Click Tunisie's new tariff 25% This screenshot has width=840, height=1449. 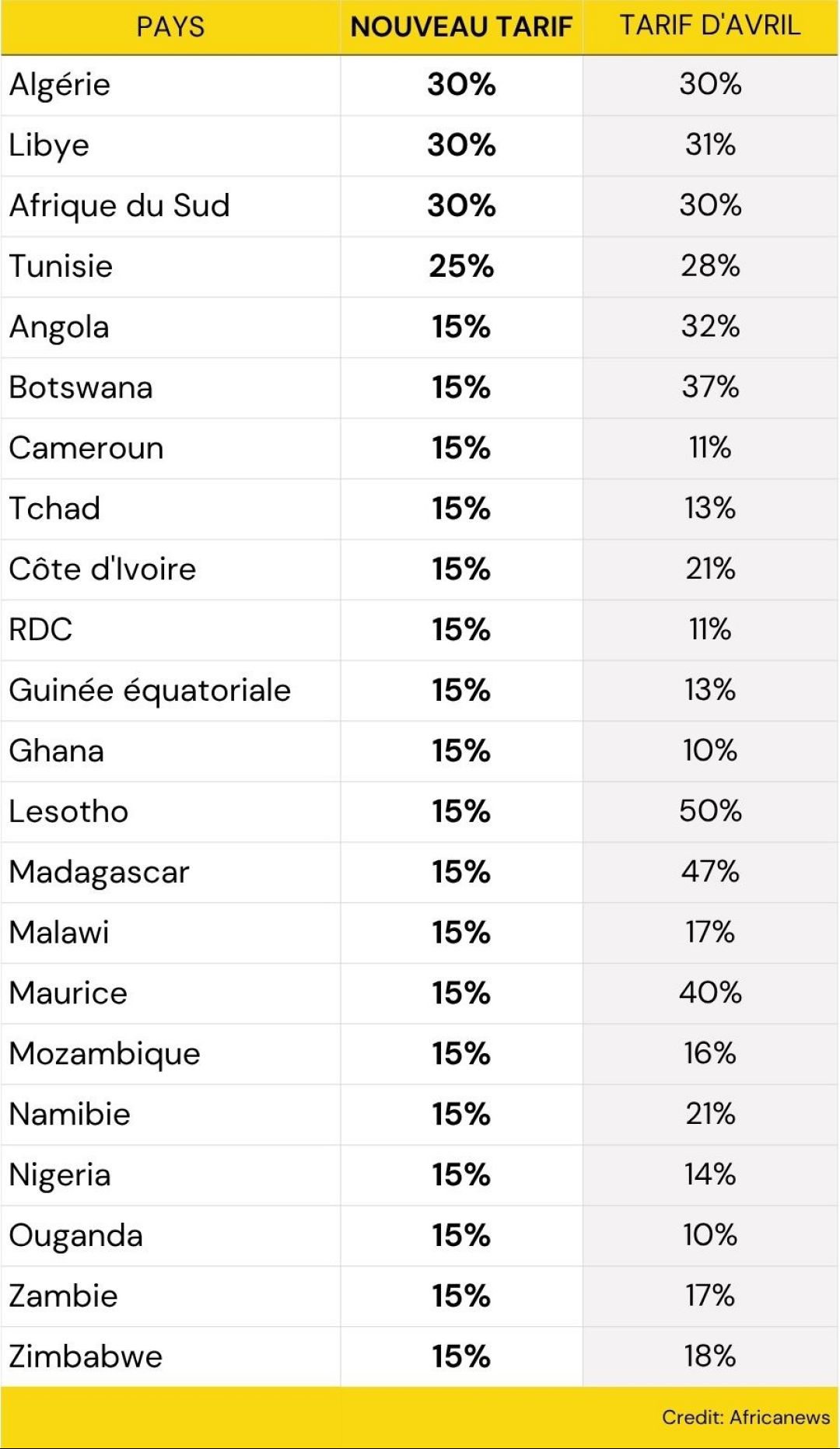[x=461, y=267]
